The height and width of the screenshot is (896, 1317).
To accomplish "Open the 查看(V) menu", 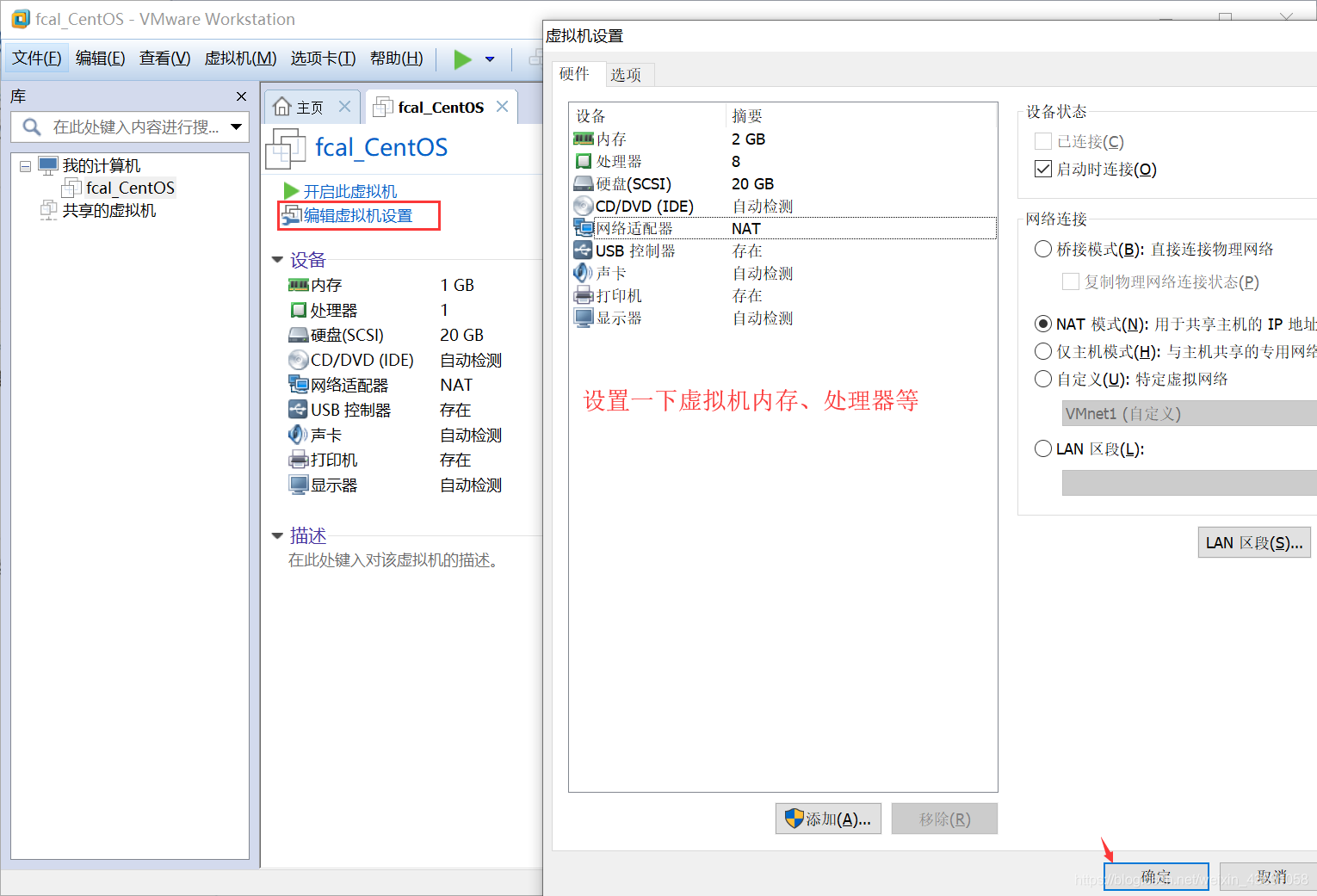I will 165,58.
